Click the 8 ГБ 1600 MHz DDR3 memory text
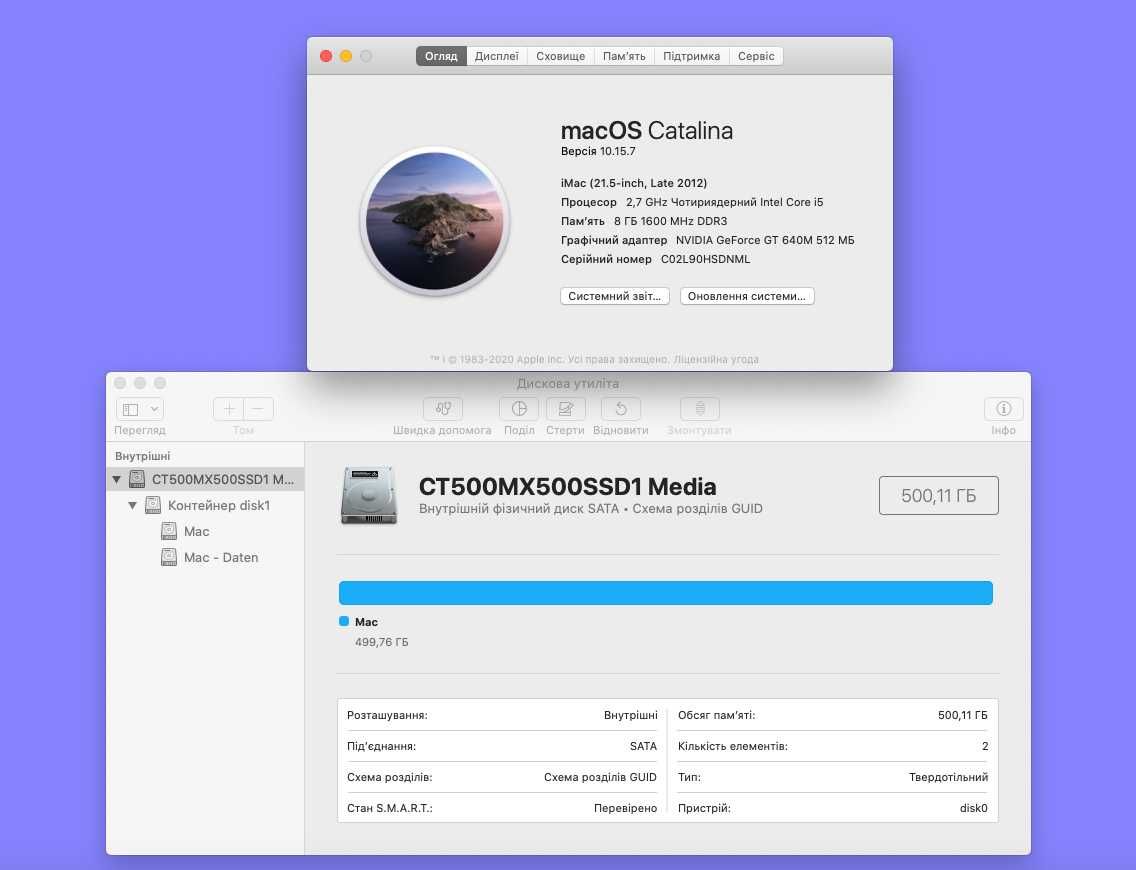Image resolution: width=1136 pixels, height=870 pixels. coord(671,221)
